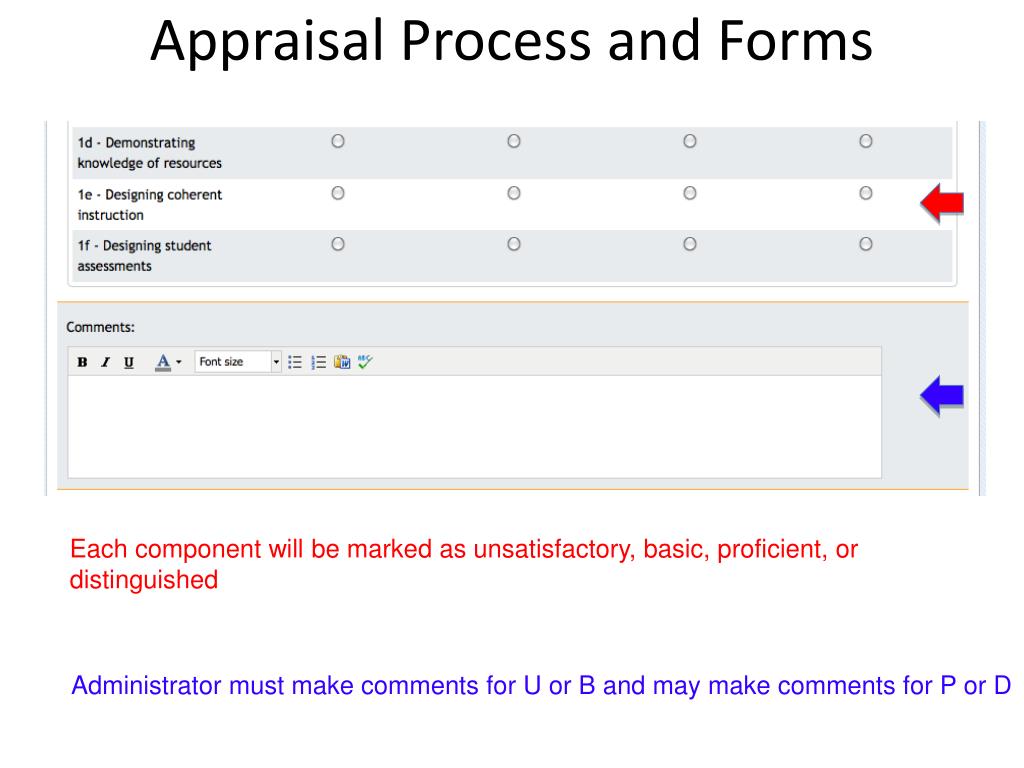Apply text color with the A icon
The height and width of the screenshot is (768, 1024).
click(163, 362)
